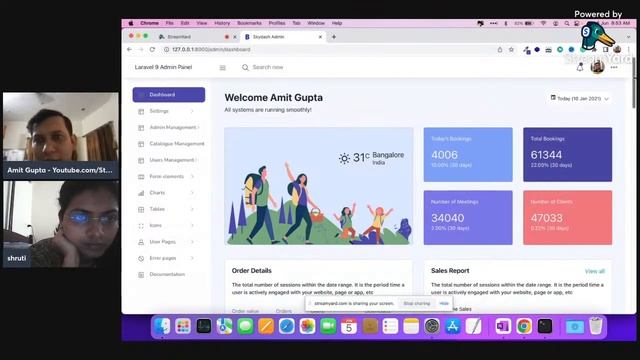This screenshot has width=640, height=360.
Task: Expand the Charts chevron
Action: (192, 193)
